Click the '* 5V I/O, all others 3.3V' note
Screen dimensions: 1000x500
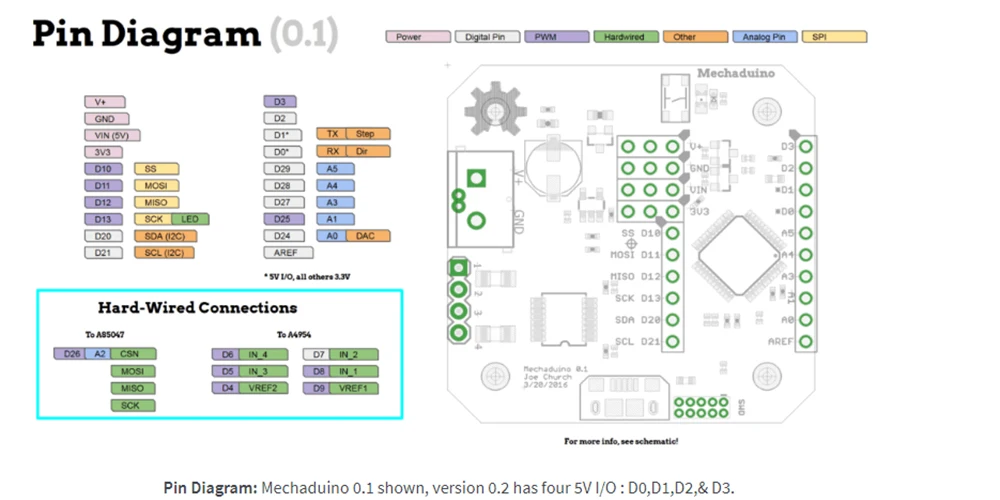tap(305, 277)
